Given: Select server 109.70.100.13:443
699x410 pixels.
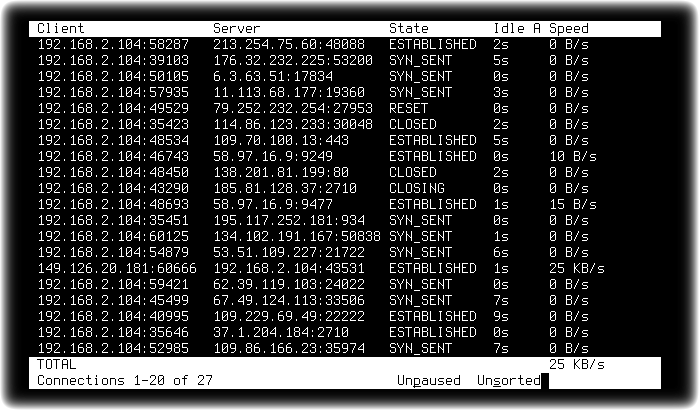Looking at the screenshot, I should click(x=281, y=141).
